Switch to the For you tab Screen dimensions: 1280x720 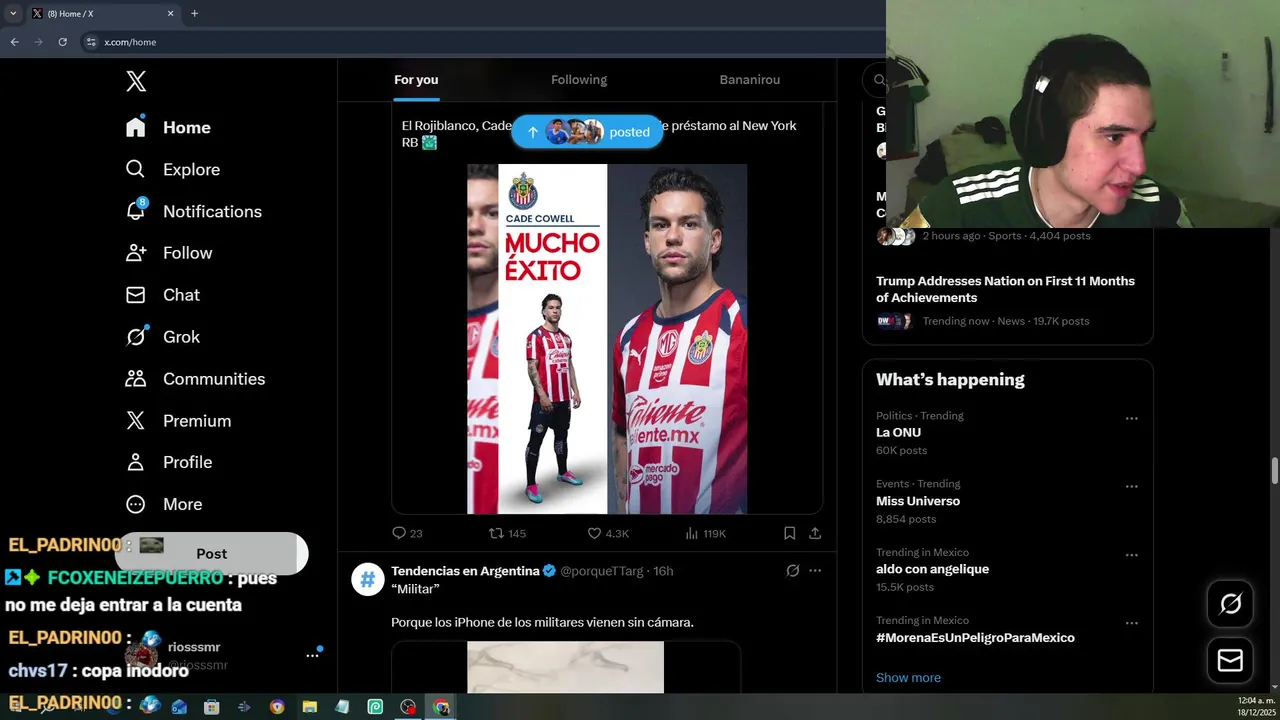pyautogui.click(x=416, y=80)
